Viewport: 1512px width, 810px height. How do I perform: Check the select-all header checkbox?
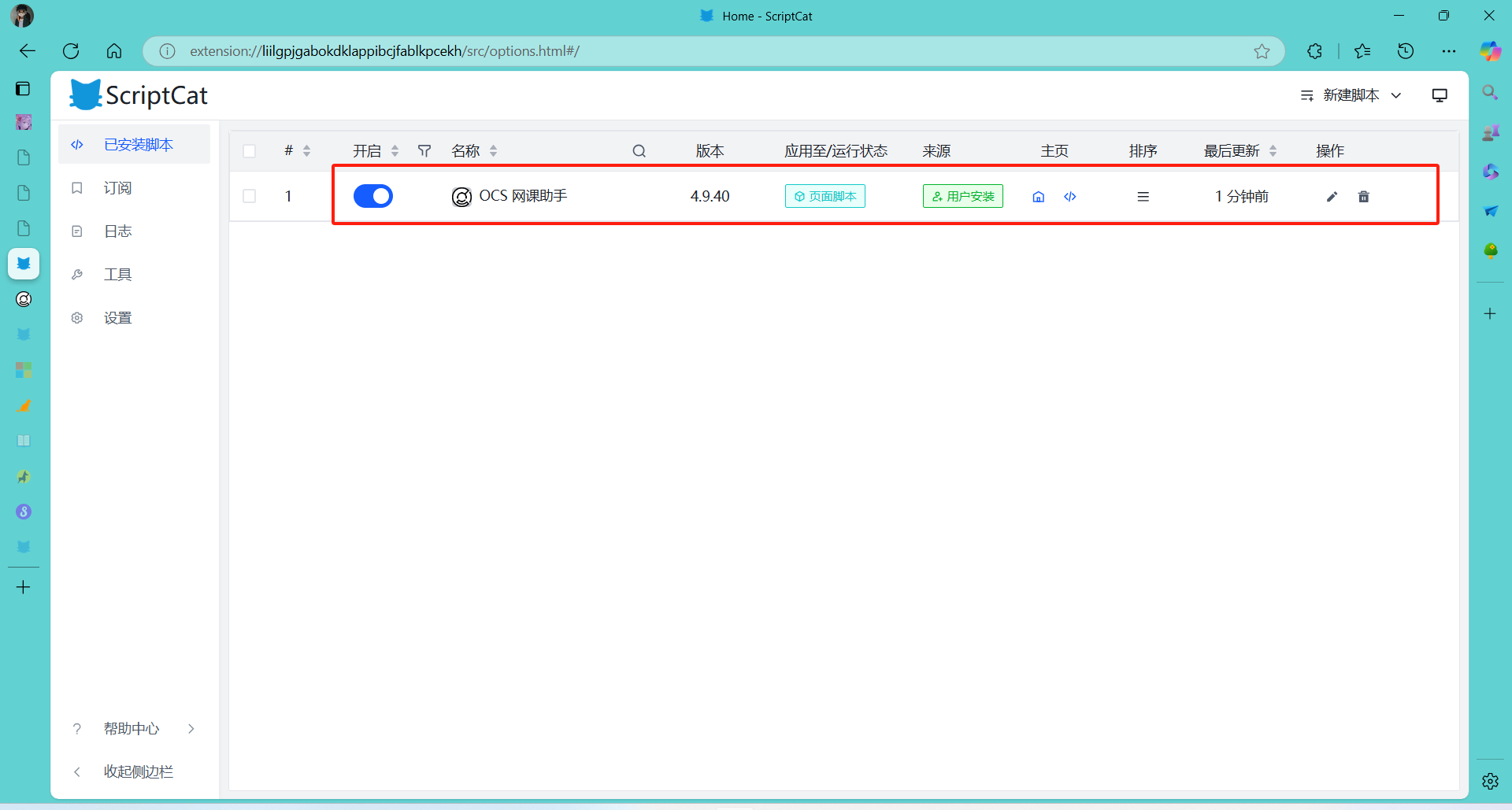click(x=250, y=151)
